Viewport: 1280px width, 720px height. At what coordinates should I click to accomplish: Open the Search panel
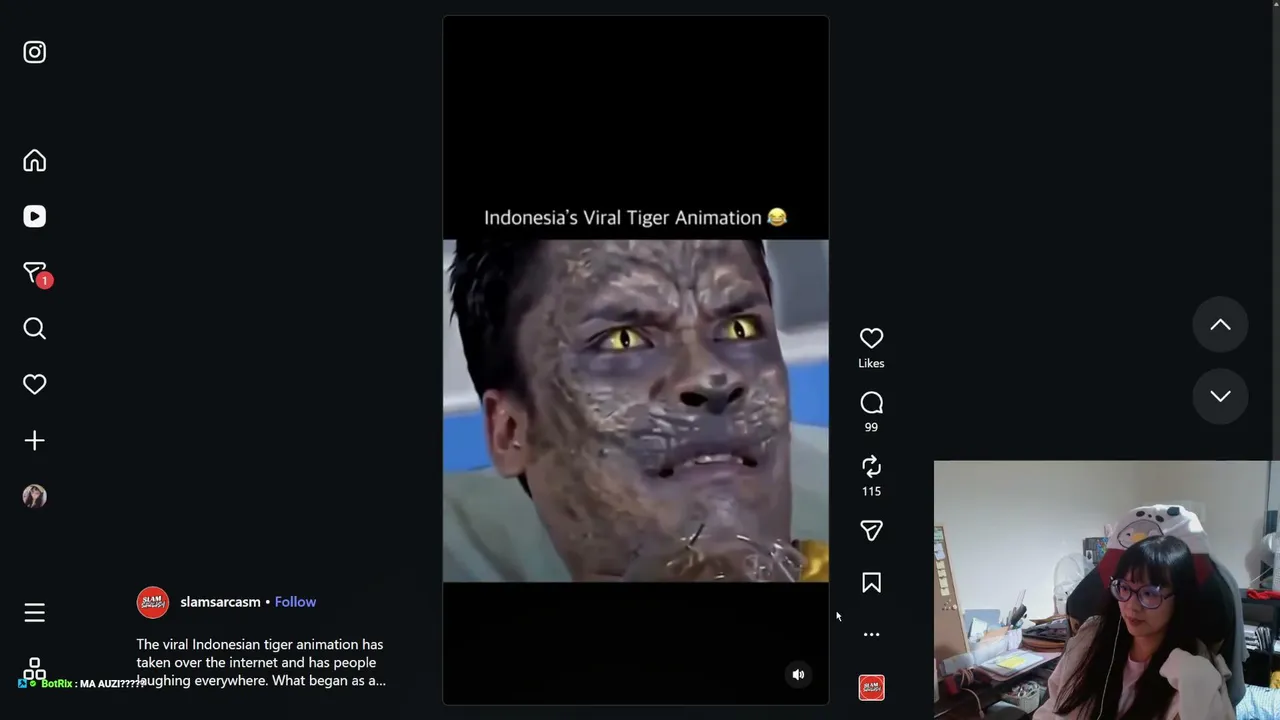(35, 329)
